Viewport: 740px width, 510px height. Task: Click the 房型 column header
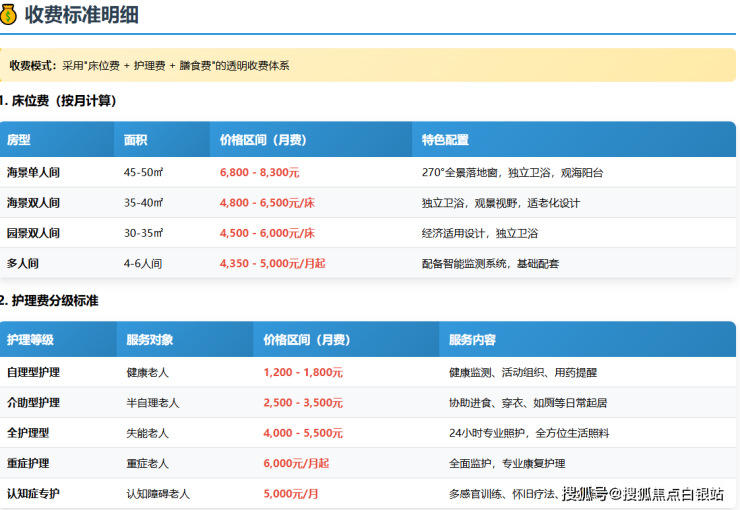pos(19,140)
